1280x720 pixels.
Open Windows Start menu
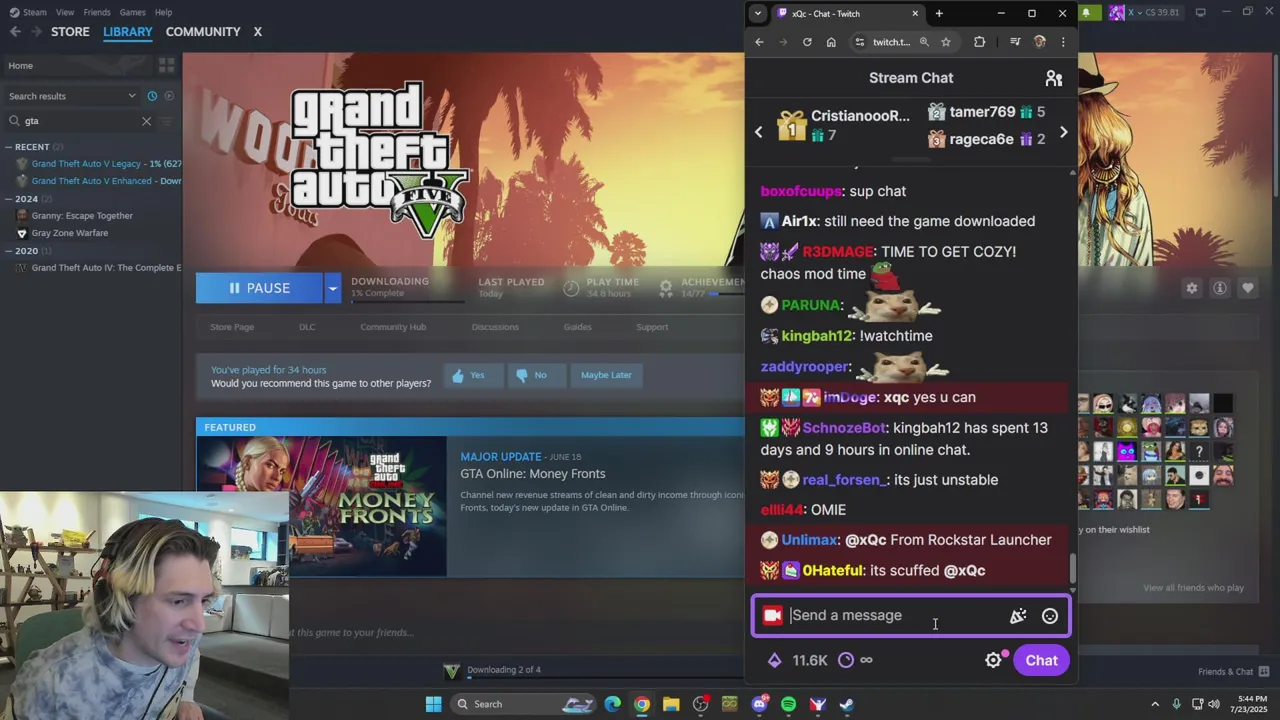coord(433,704)
